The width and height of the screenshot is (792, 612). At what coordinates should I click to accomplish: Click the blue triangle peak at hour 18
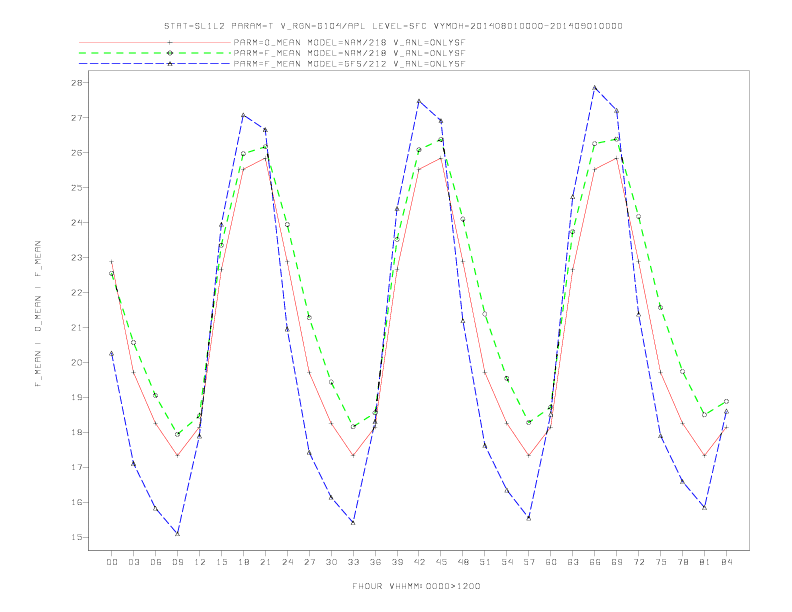click(243, 115)
